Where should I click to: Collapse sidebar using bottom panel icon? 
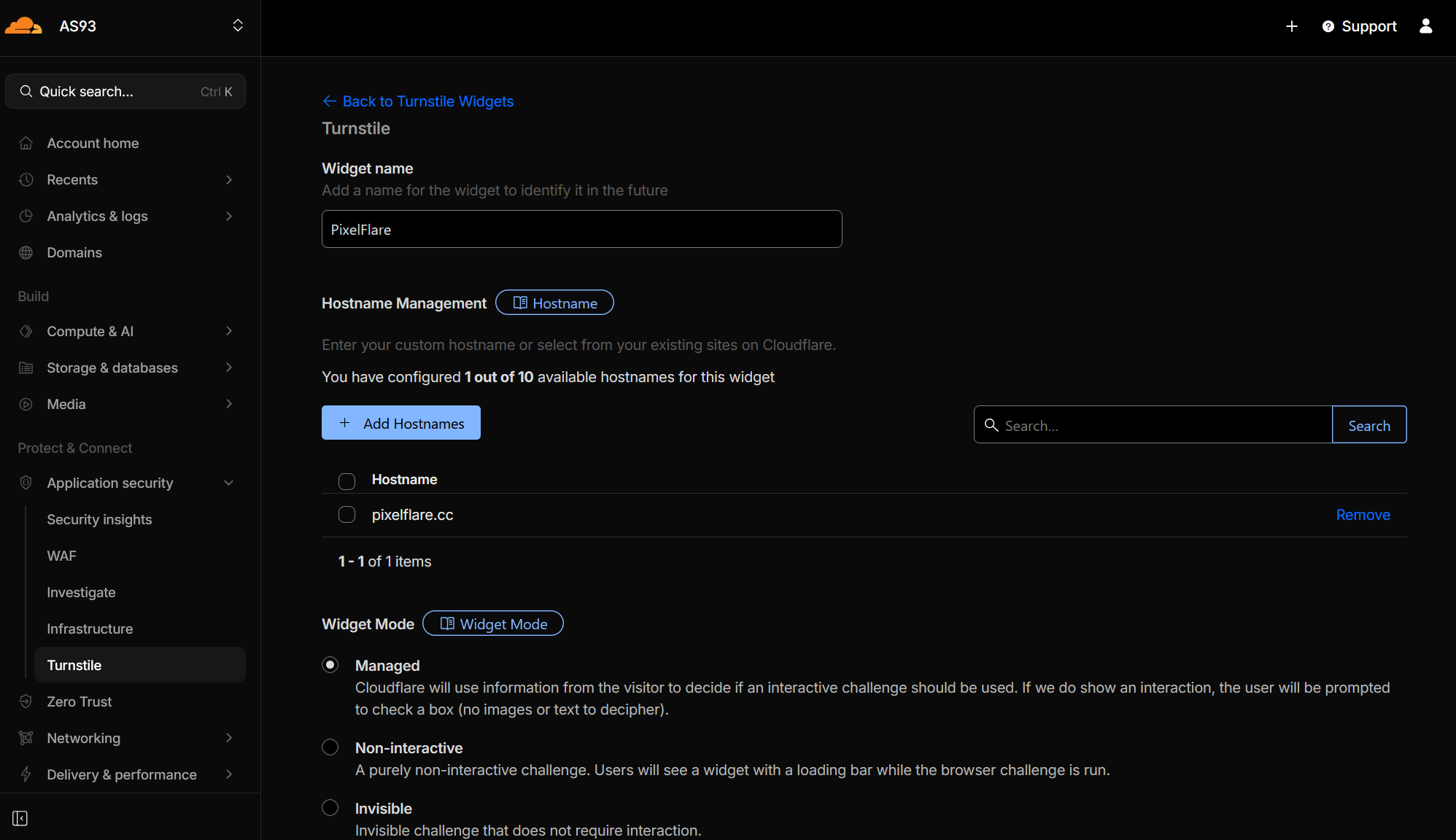(x=20, y=818)
